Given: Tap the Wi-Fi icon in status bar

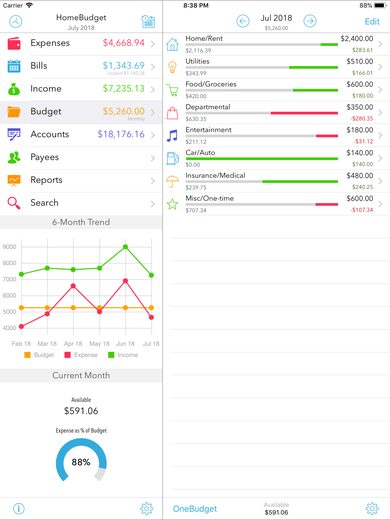Looking at the screenshot, I should tap(30, 5).
